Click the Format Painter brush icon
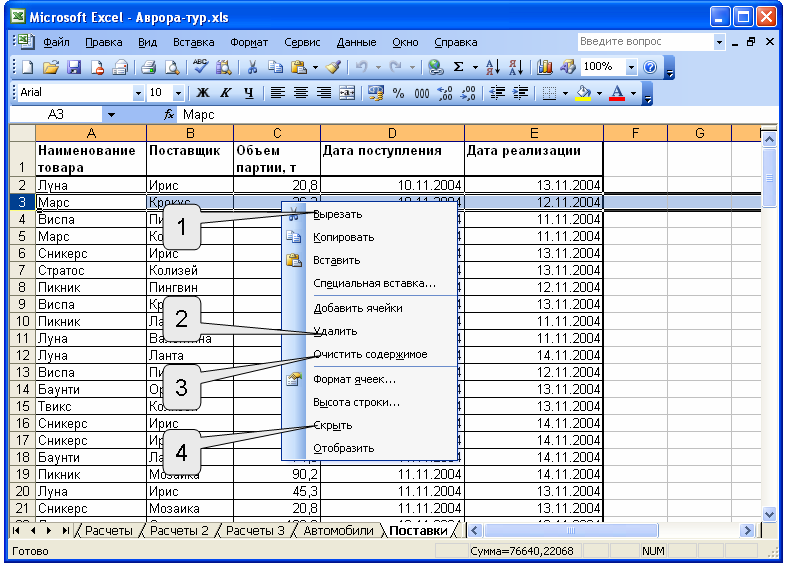Image resolution: width=785 pixels, height=567 pixels. click(333, 67)
